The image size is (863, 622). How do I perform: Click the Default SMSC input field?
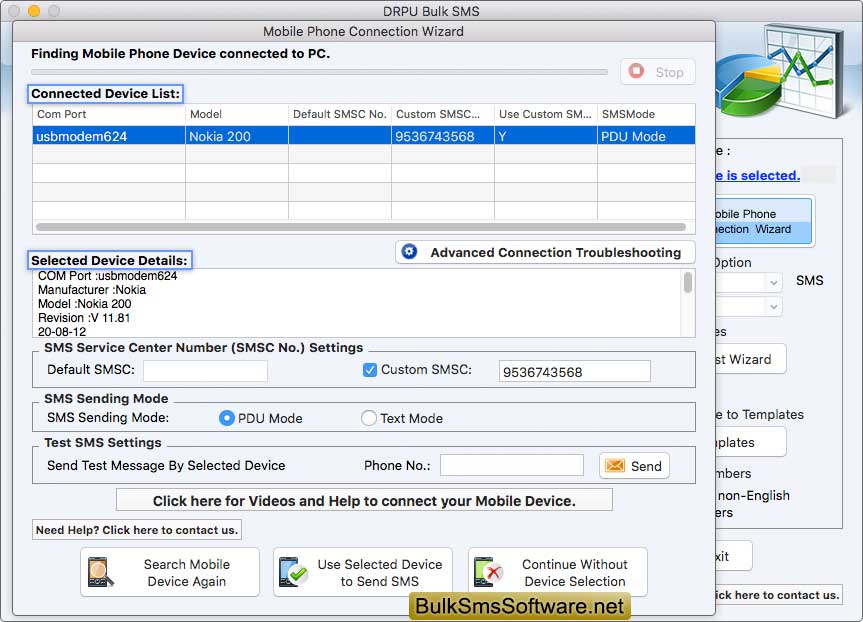(x=205, y=371)
